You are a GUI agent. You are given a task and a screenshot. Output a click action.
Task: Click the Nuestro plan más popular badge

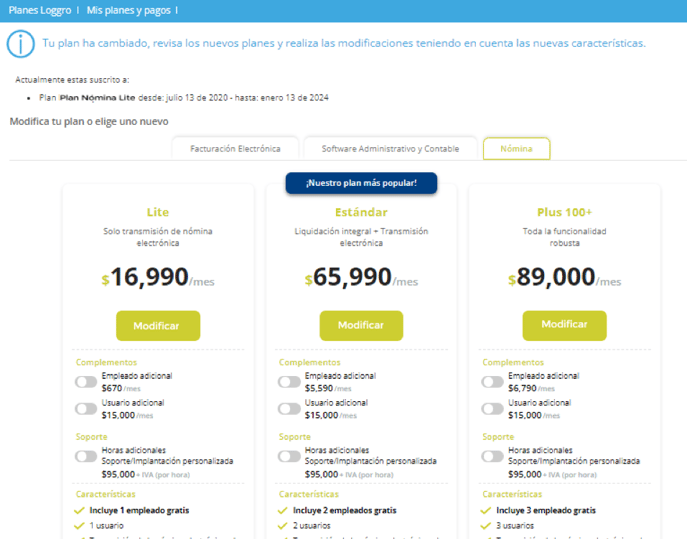(361, 183)
